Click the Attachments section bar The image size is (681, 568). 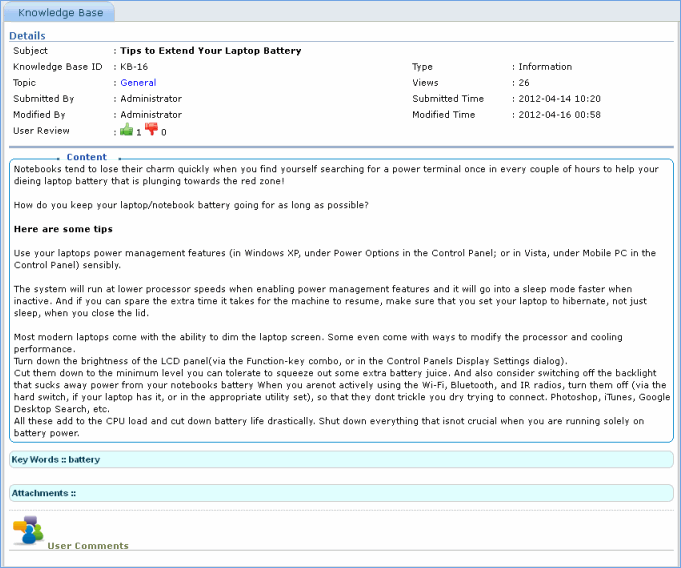coord(340,493)
